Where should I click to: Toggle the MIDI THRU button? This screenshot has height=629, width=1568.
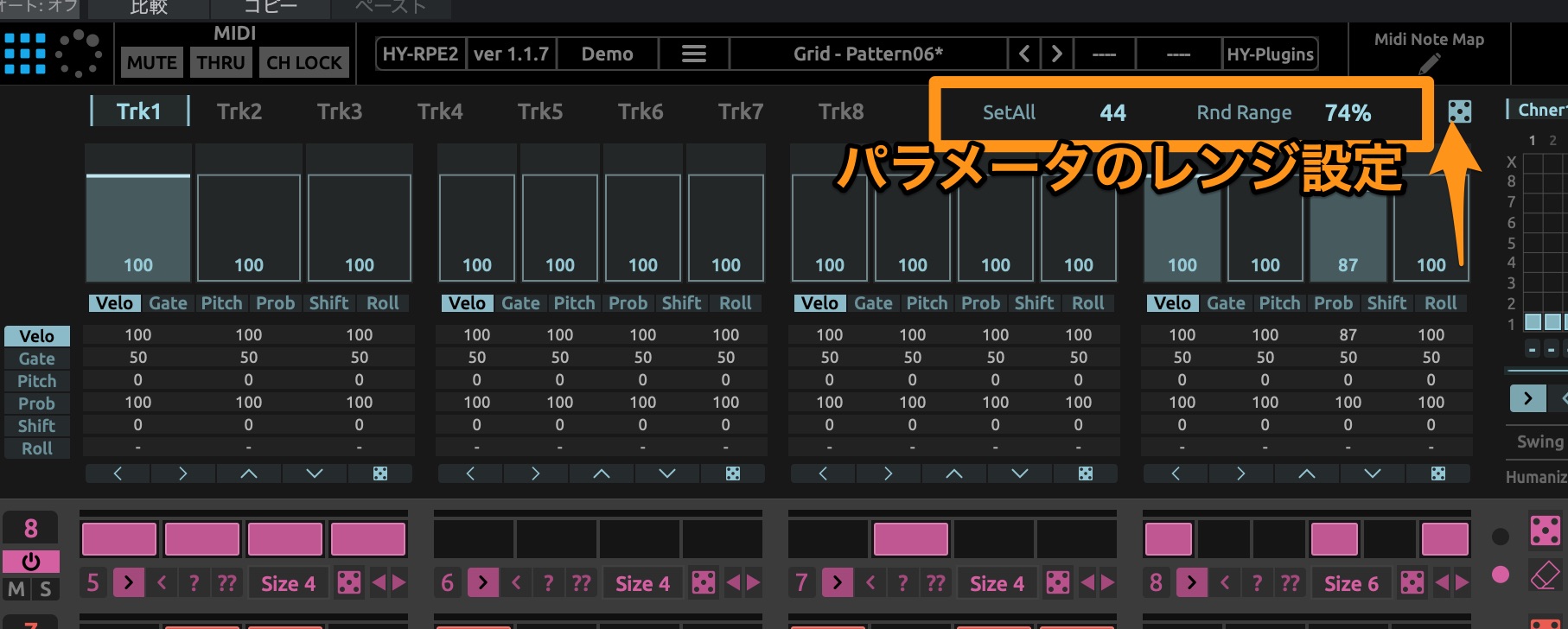220,62
